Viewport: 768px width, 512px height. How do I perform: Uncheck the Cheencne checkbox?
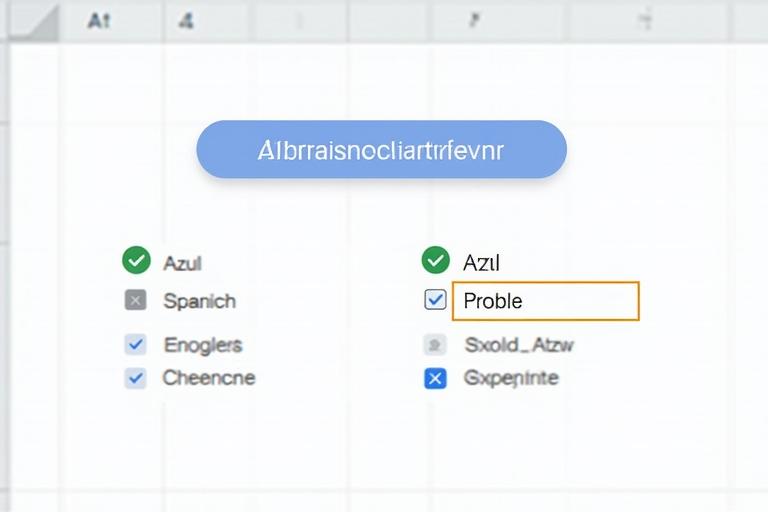136,378
